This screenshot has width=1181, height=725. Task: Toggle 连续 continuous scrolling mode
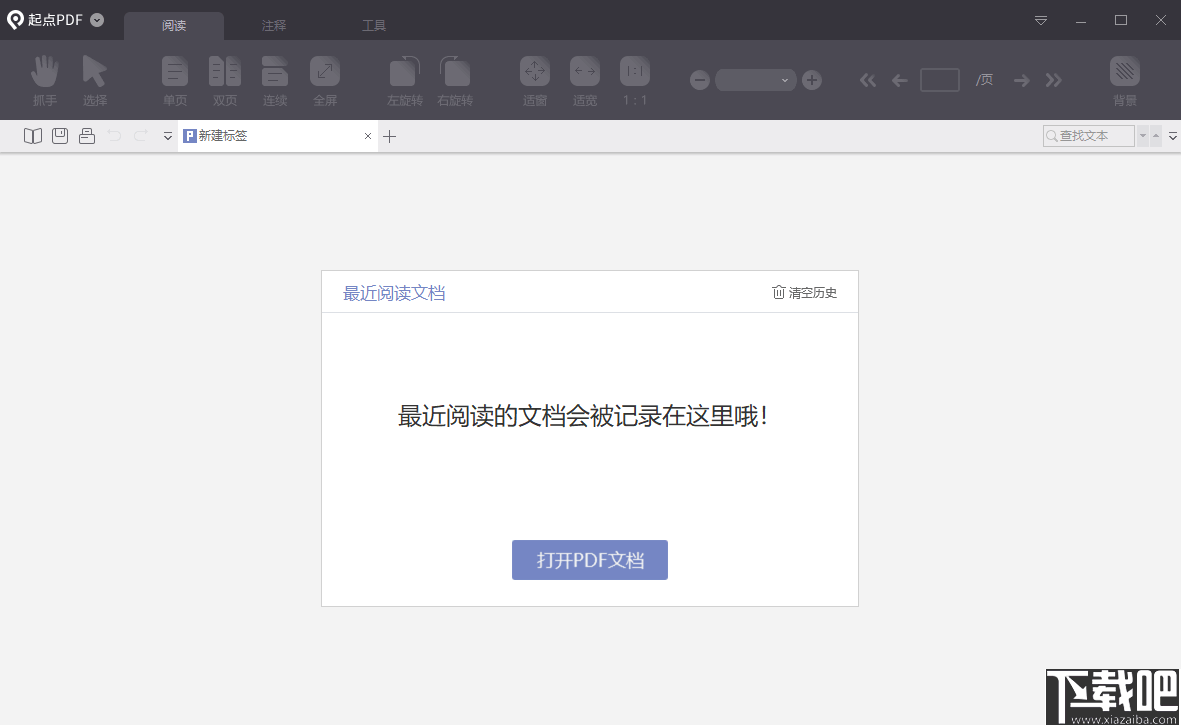[275, 80]
